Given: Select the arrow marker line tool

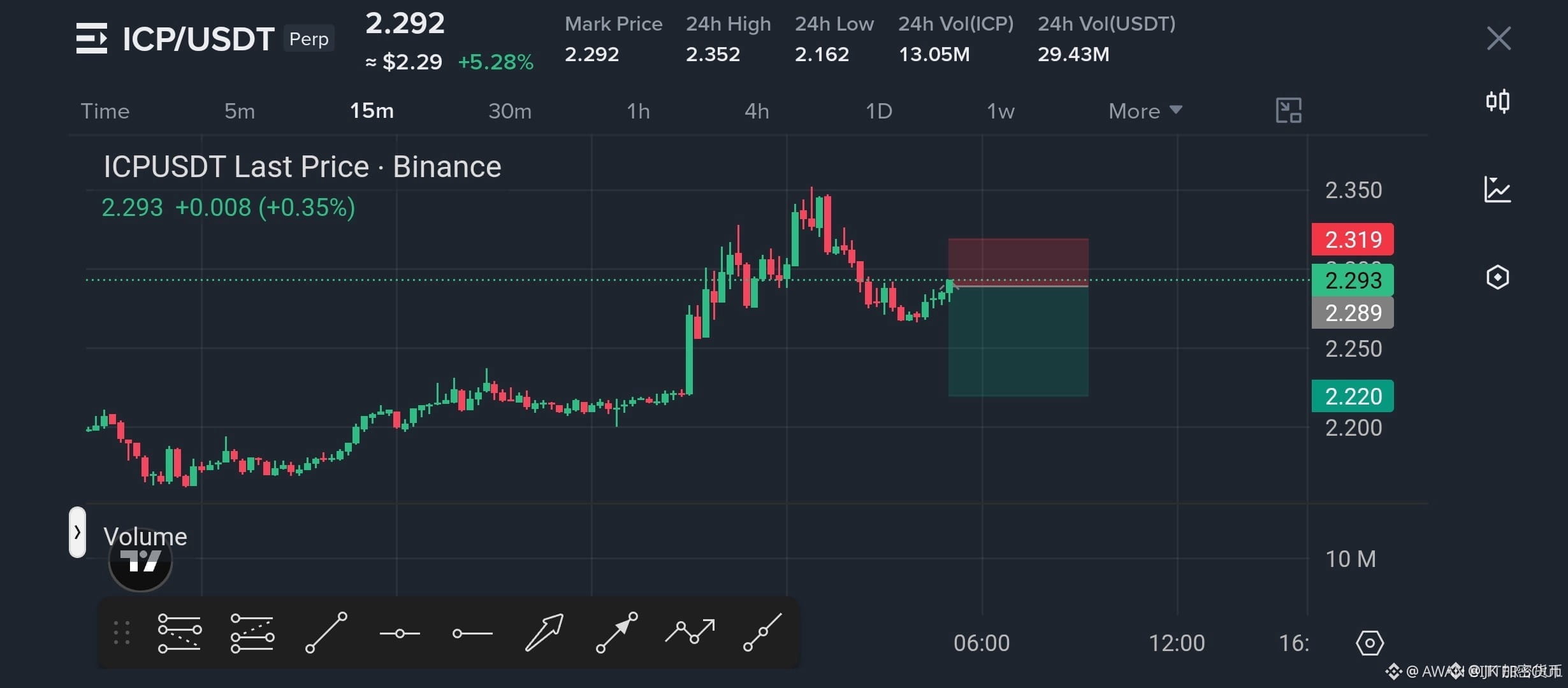Looking at the screenshot, I should tap(617, 633).
